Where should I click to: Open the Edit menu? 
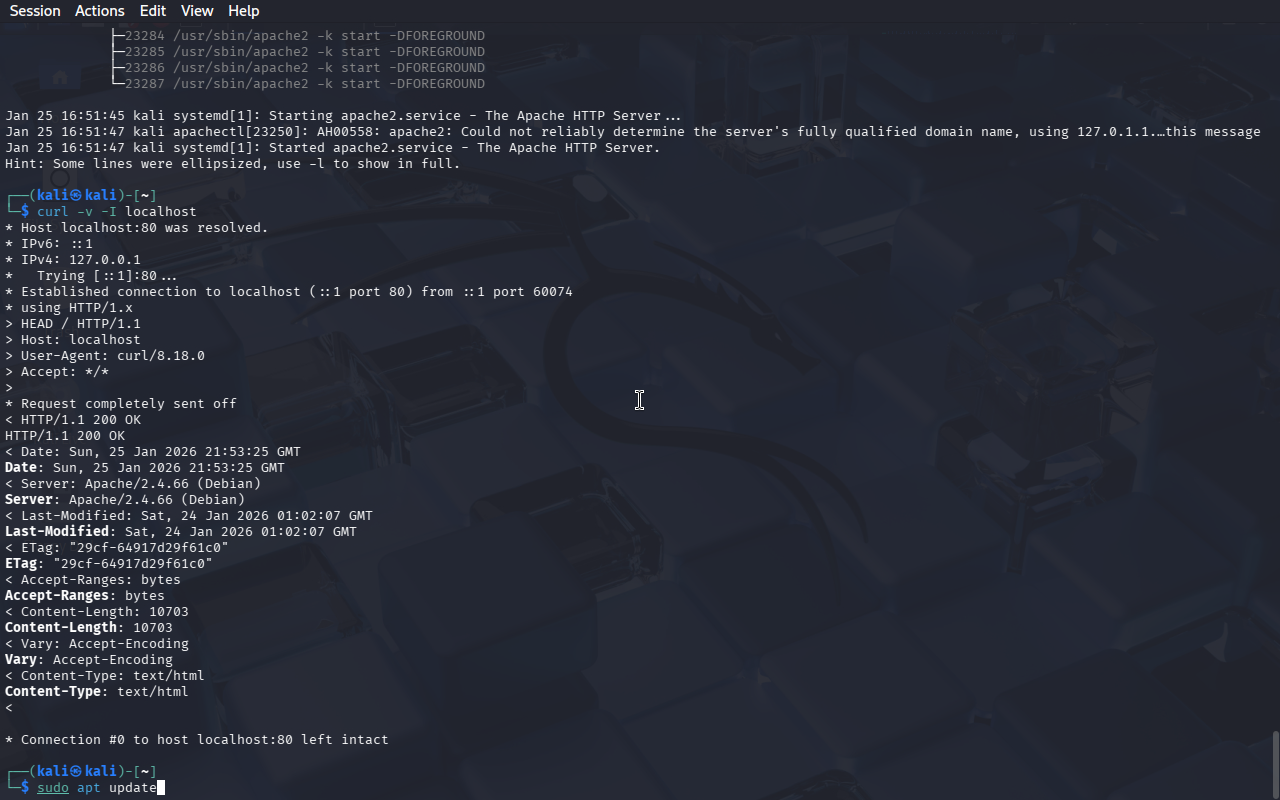153,11
